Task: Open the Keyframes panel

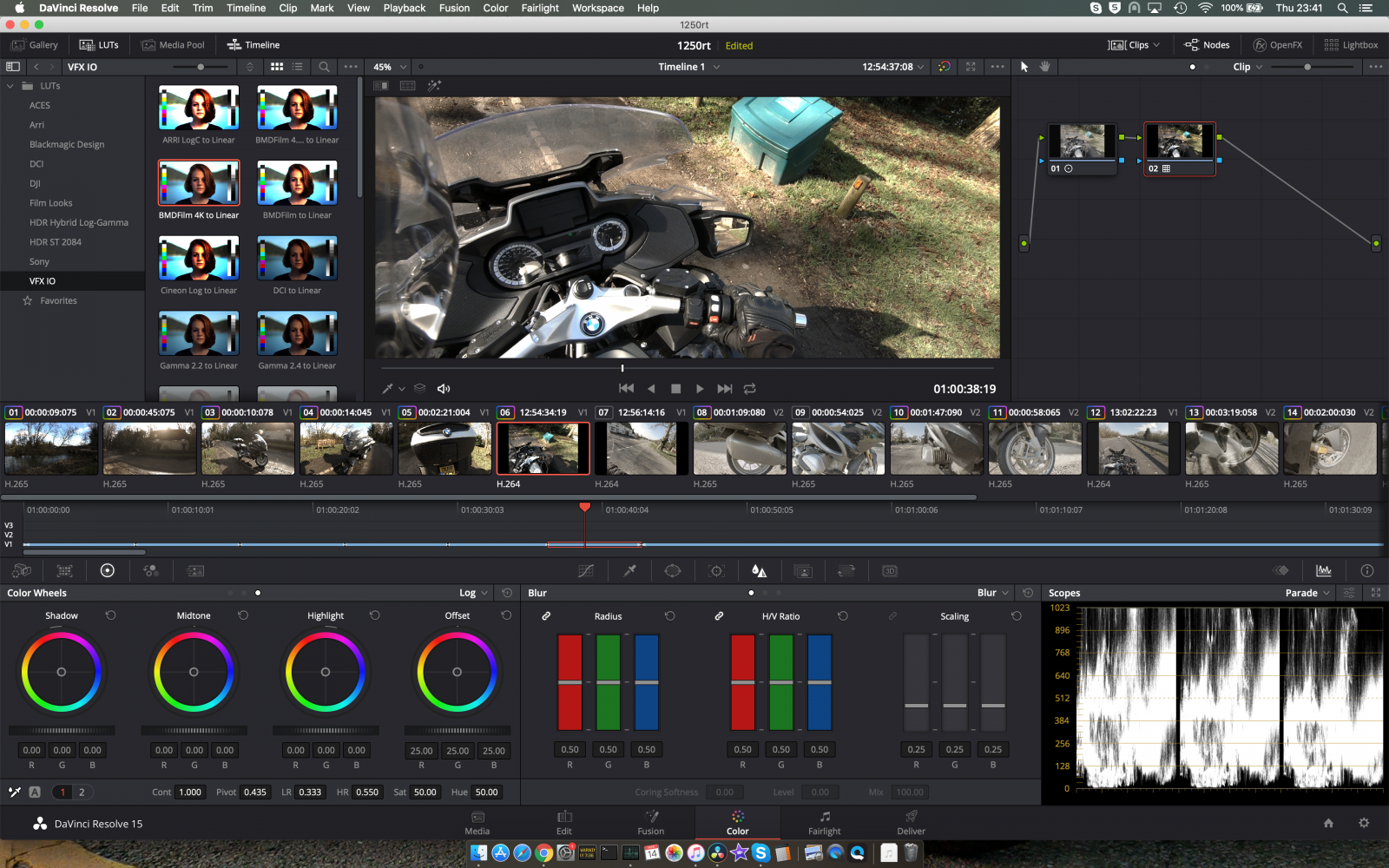Action: (x=1280, y=570)
